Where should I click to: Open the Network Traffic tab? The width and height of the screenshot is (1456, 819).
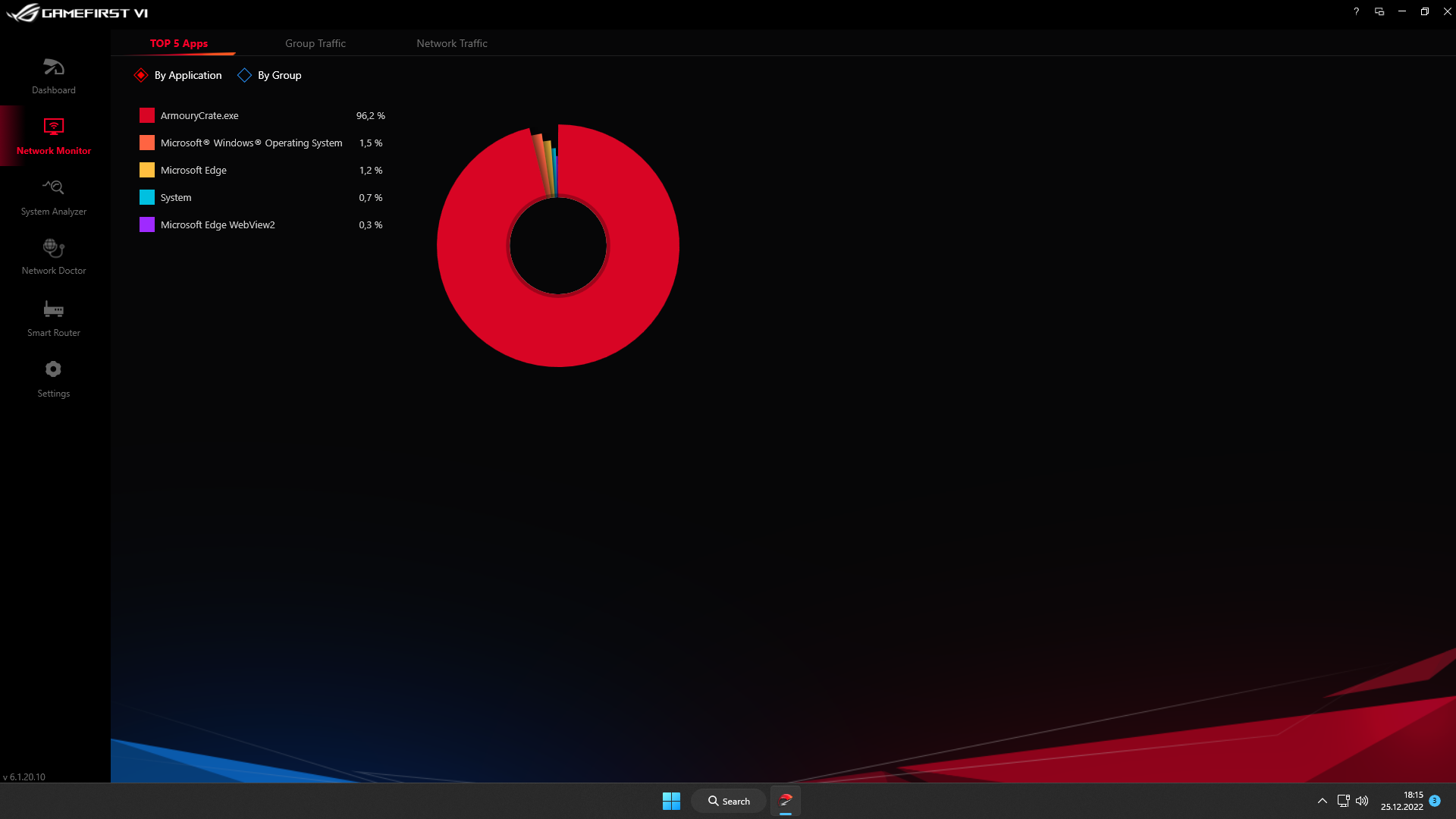(x=451, y=43)
